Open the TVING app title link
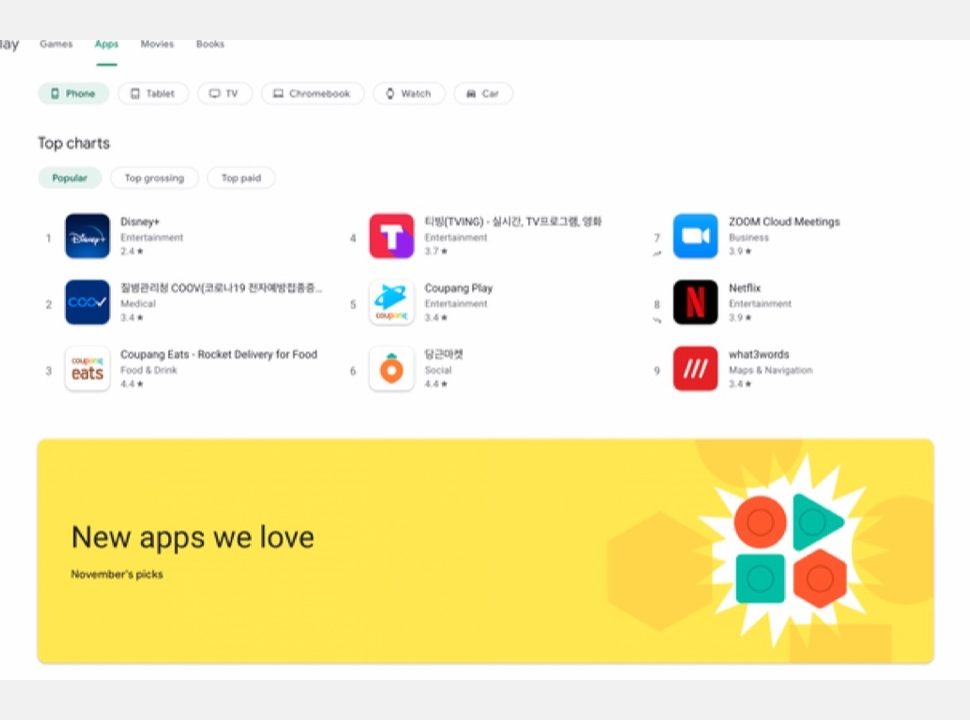 pos(513,221)
